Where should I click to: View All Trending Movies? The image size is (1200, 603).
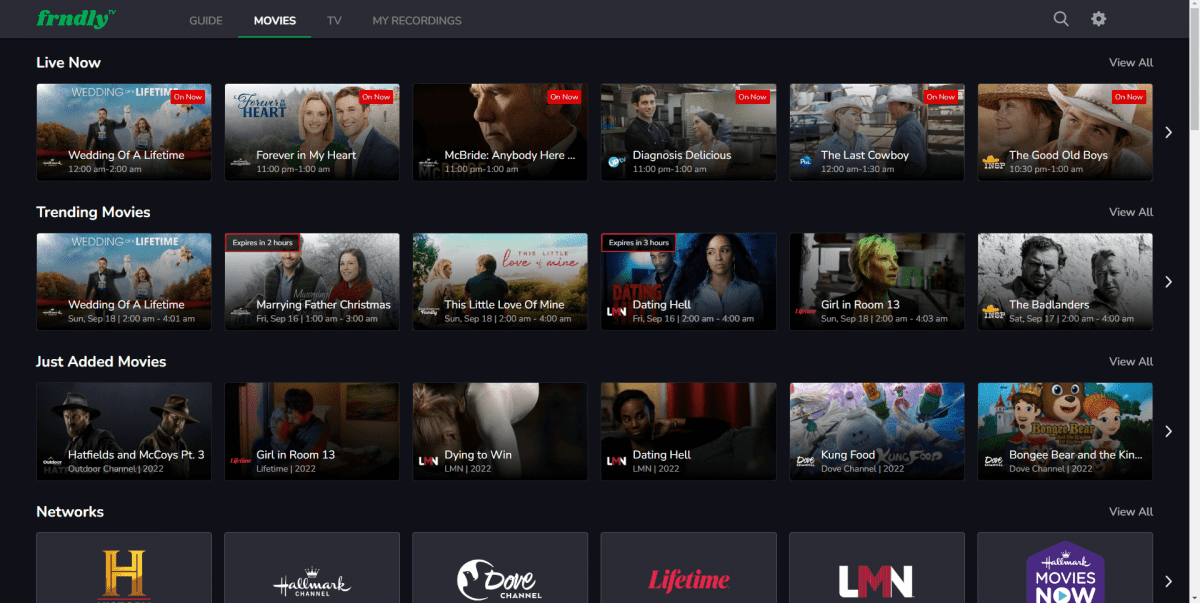pyautogui.click(x=1130, y=212)
